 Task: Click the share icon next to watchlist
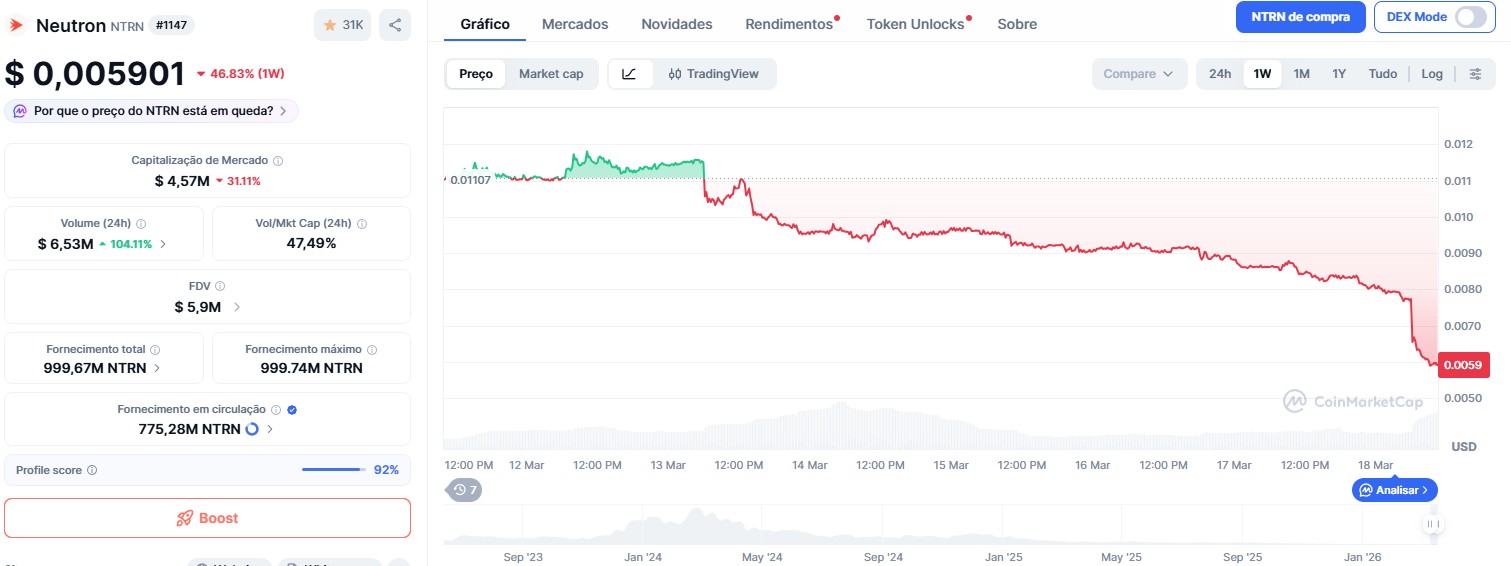(x=395, y=25)
